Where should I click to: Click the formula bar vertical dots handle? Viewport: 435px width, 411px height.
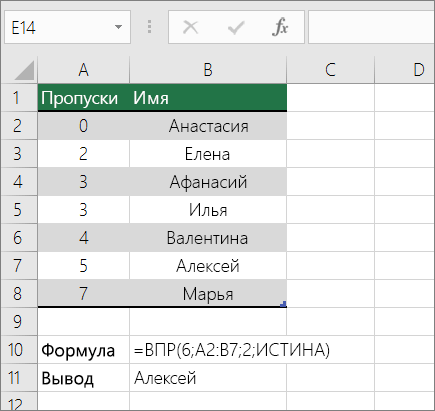(x=149, y=27)
